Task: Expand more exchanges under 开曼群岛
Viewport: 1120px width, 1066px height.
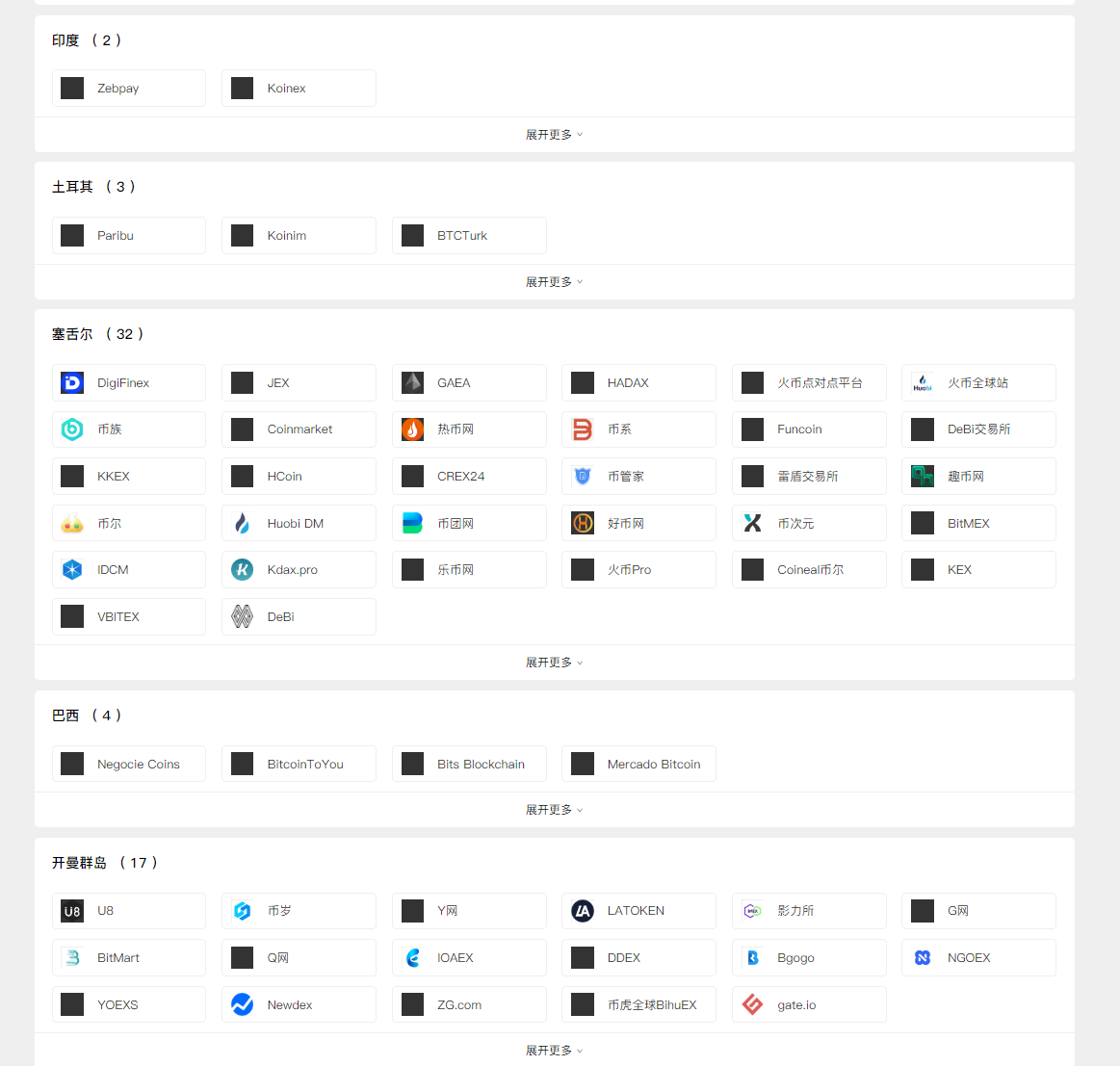Action: coord(555,1051)
